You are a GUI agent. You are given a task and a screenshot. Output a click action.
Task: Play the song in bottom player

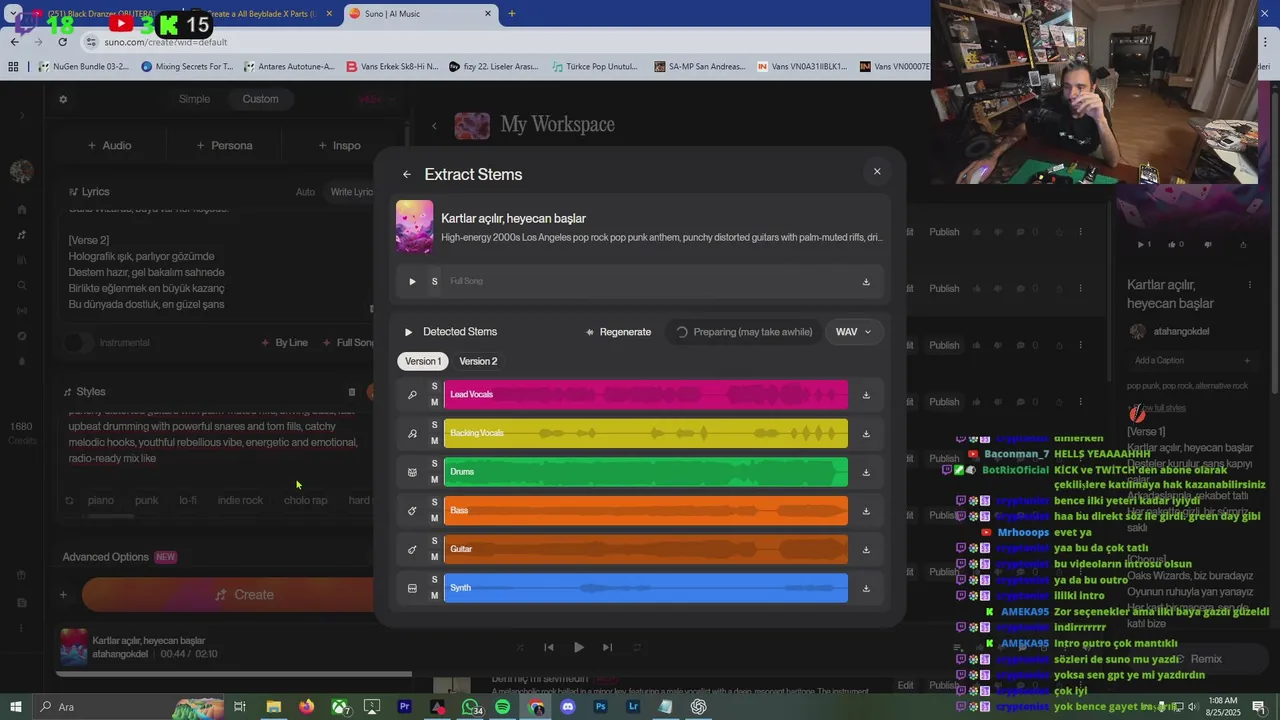(x=578, y=647)
